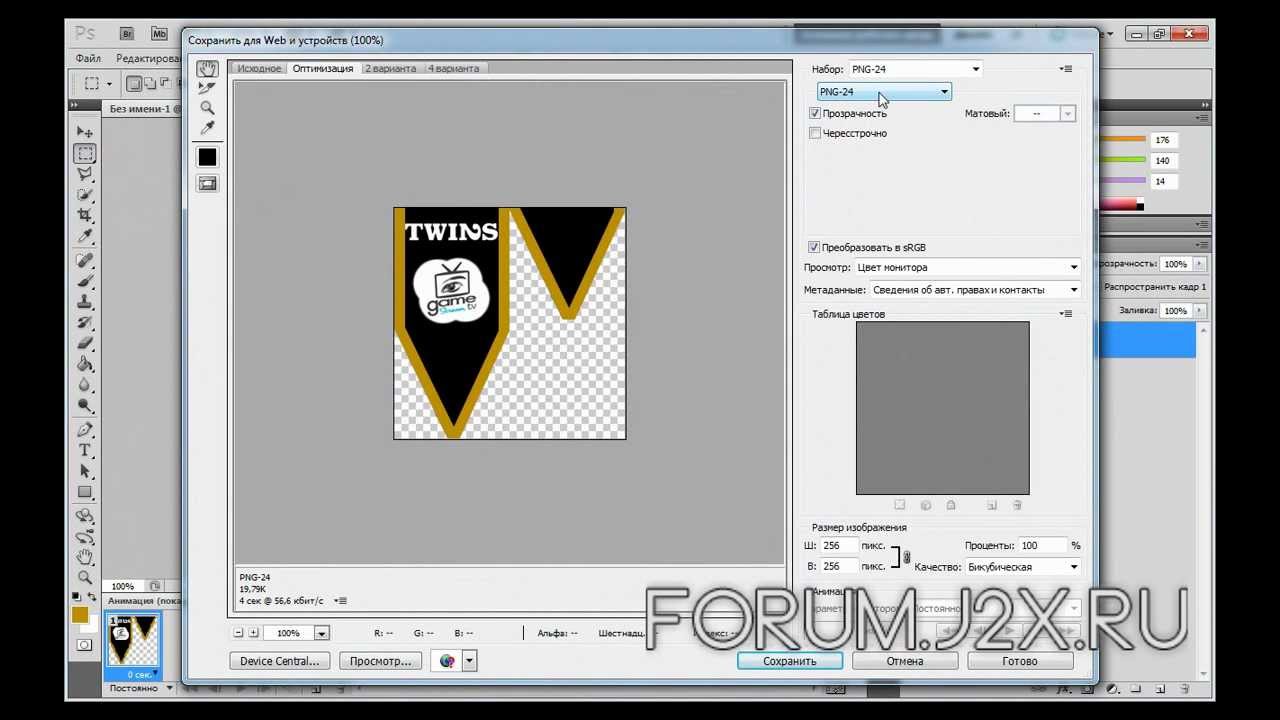Select the Slice Select tool in the dialog
The width and height of the screenshot is (1280, 720).
[207, 88]
